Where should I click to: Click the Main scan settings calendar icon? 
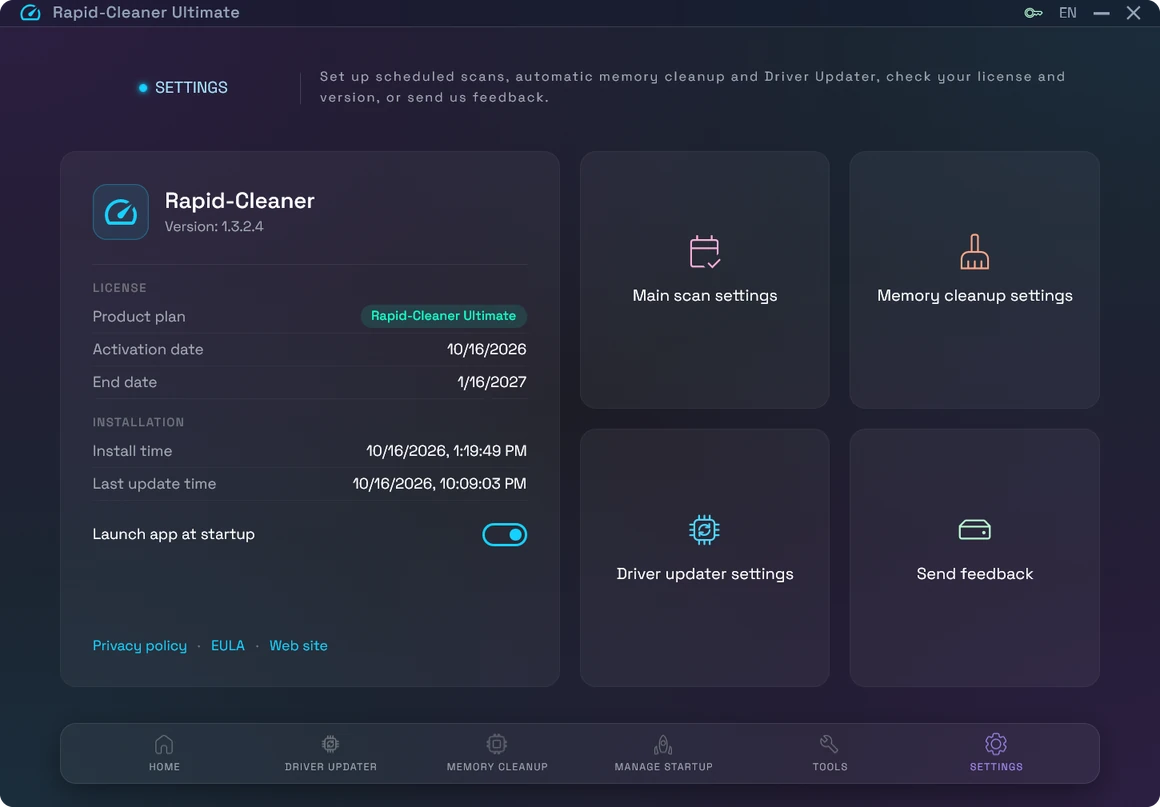coord(704,252)
